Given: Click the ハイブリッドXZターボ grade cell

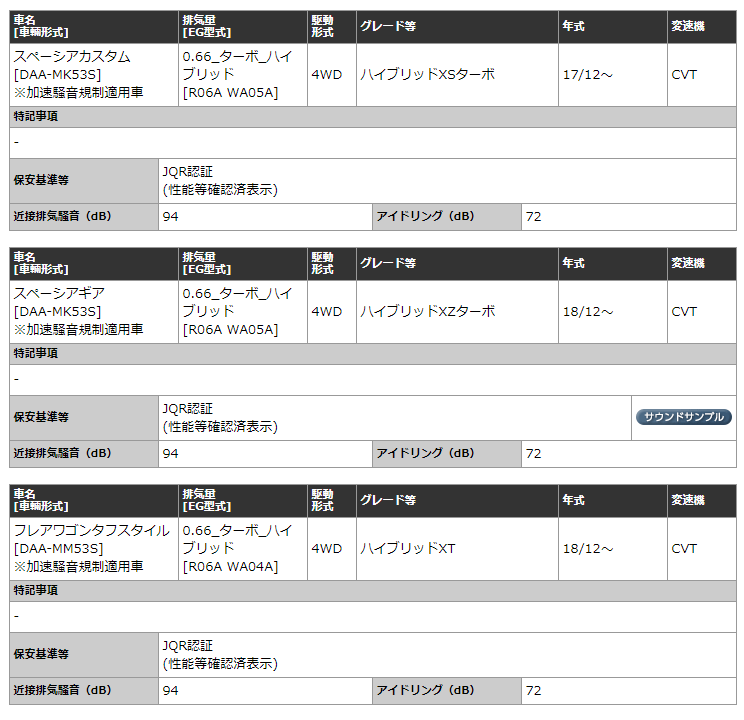Looking at the screenshot, I should pyautogui.click(x=427, y=312).
